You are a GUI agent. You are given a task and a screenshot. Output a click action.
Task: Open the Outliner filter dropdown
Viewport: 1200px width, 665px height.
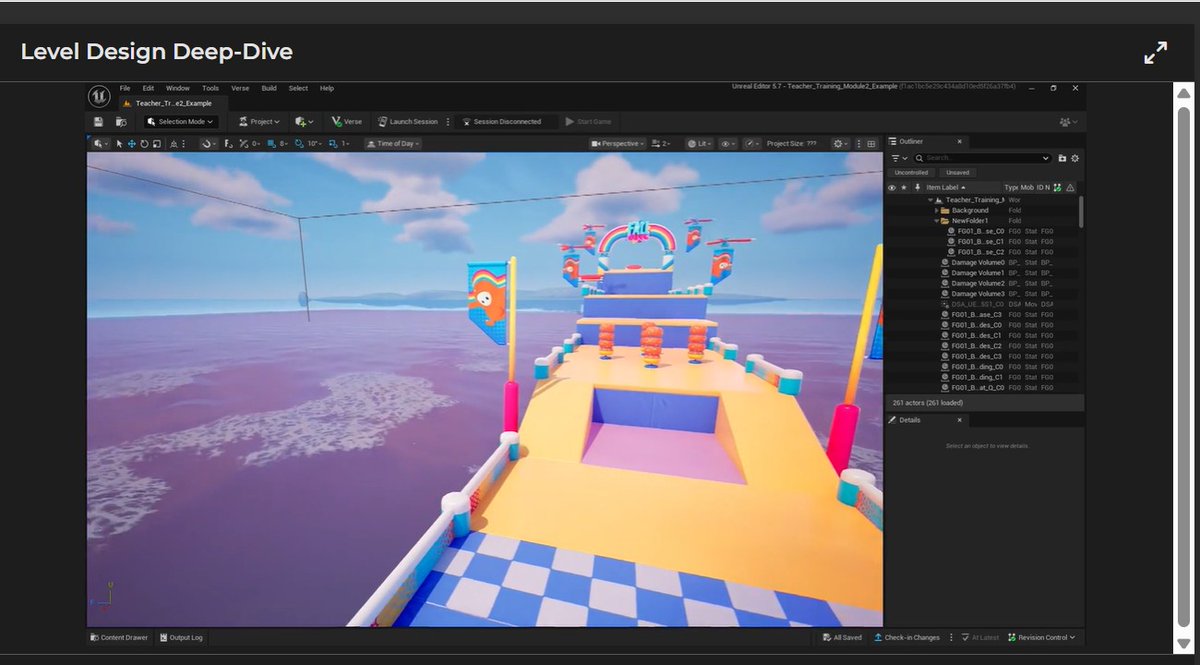(x=900, y=158)
